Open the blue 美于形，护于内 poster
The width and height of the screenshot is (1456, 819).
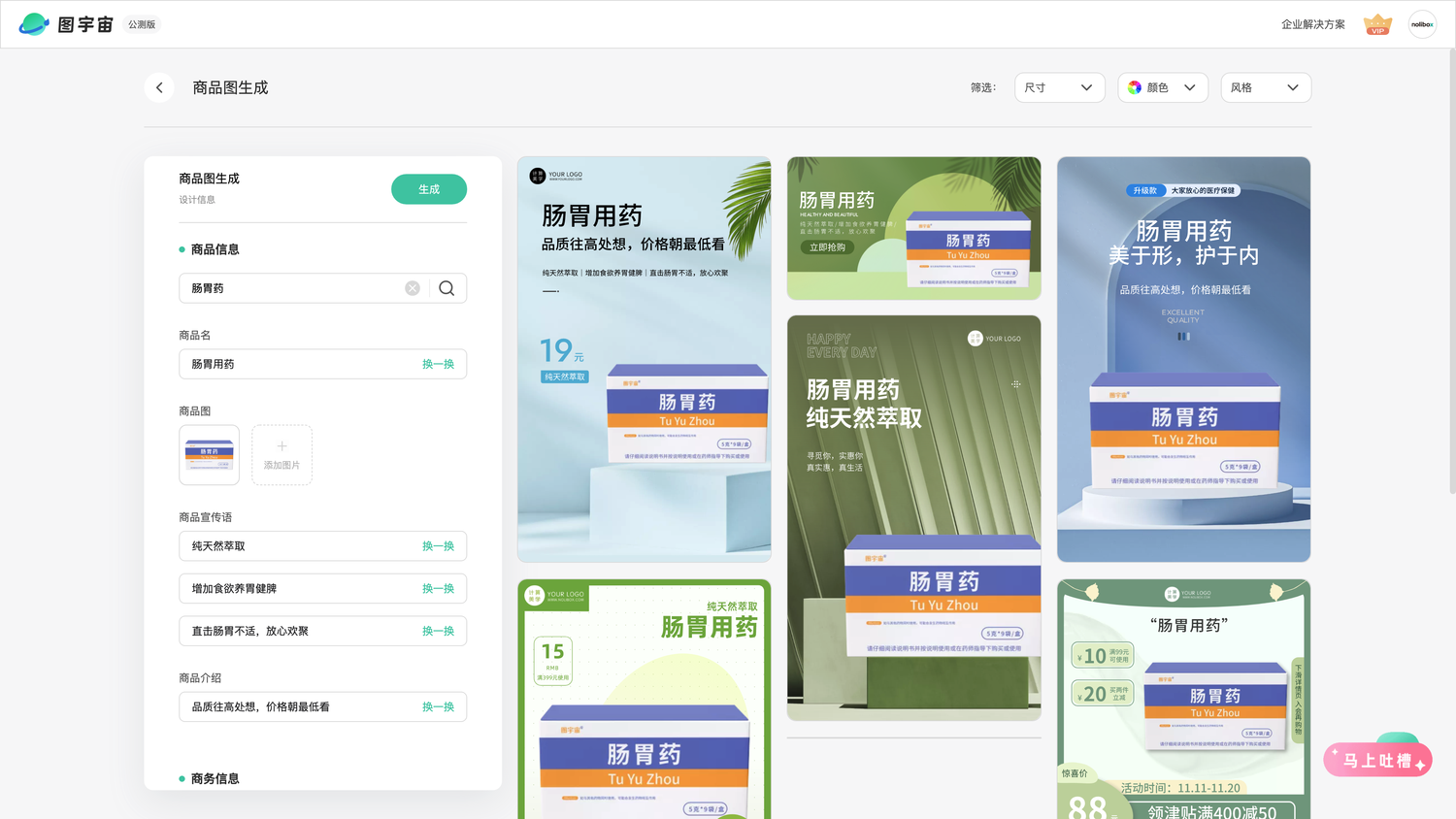point(1183,359)
